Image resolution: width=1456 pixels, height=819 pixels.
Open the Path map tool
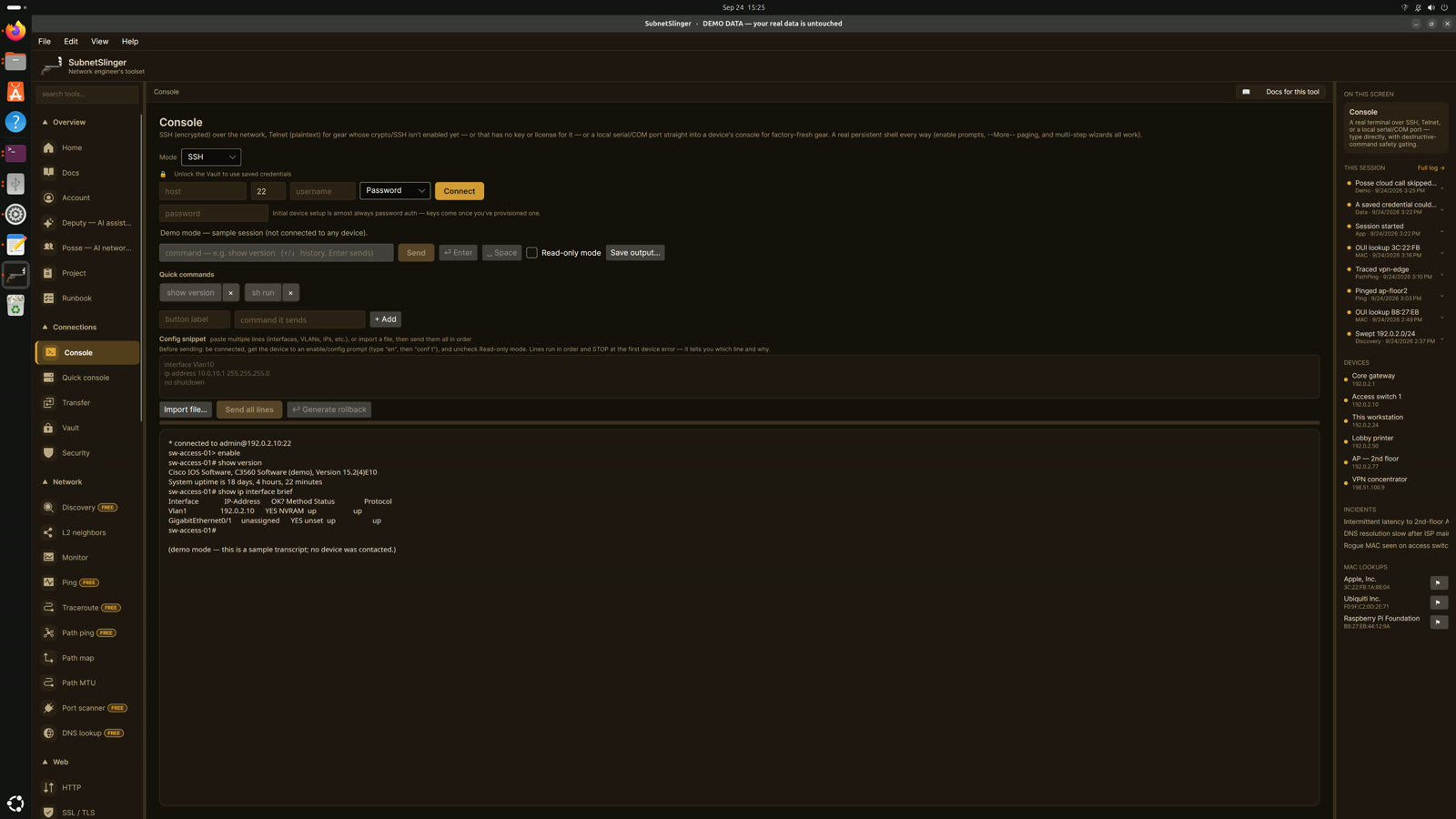click(87, 658)
